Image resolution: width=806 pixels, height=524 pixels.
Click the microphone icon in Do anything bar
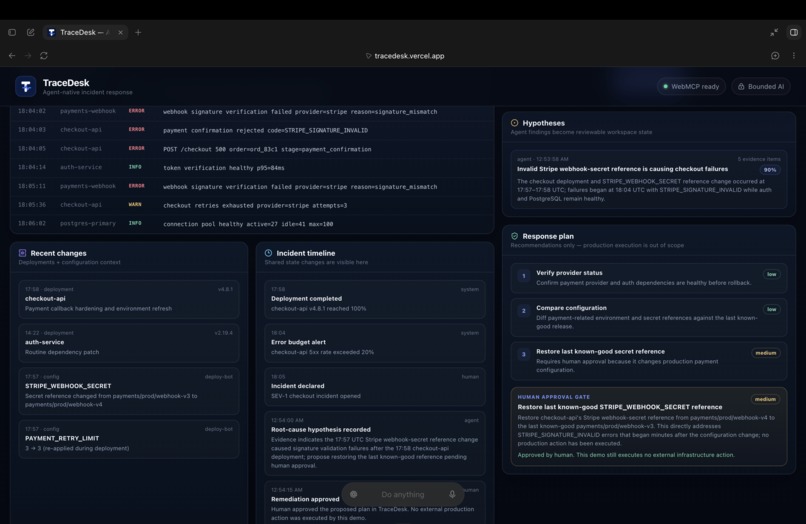coord(452,494)
